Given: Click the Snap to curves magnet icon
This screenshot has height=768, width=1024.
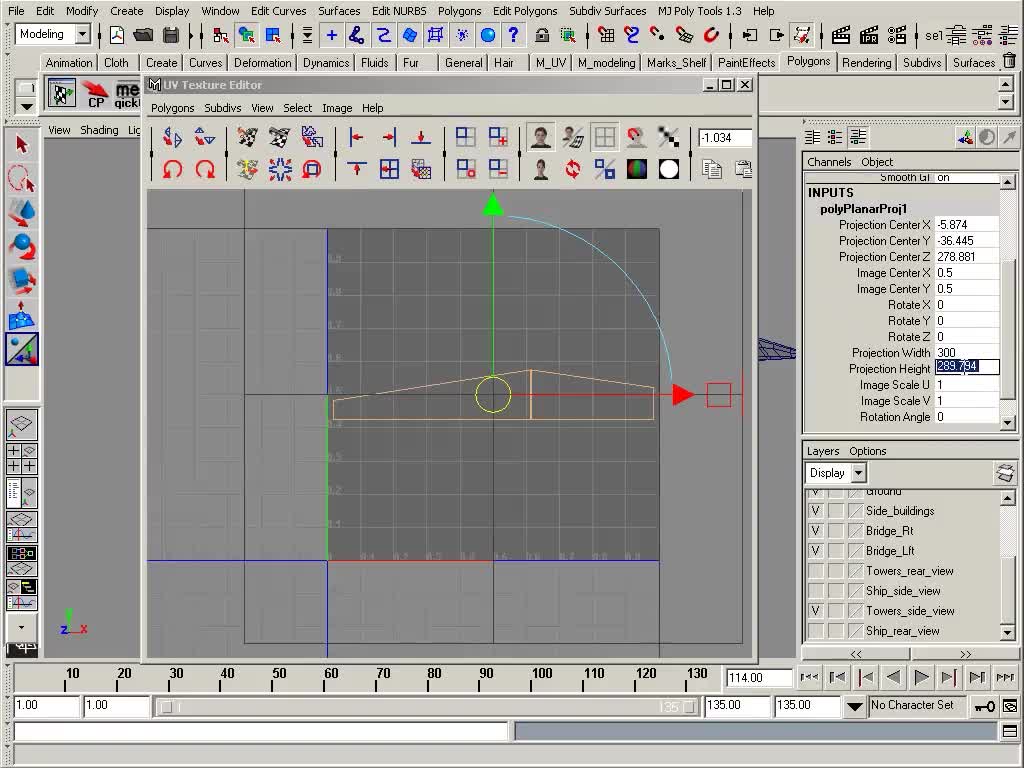Looking at the screenshot, I should (632, 35).
